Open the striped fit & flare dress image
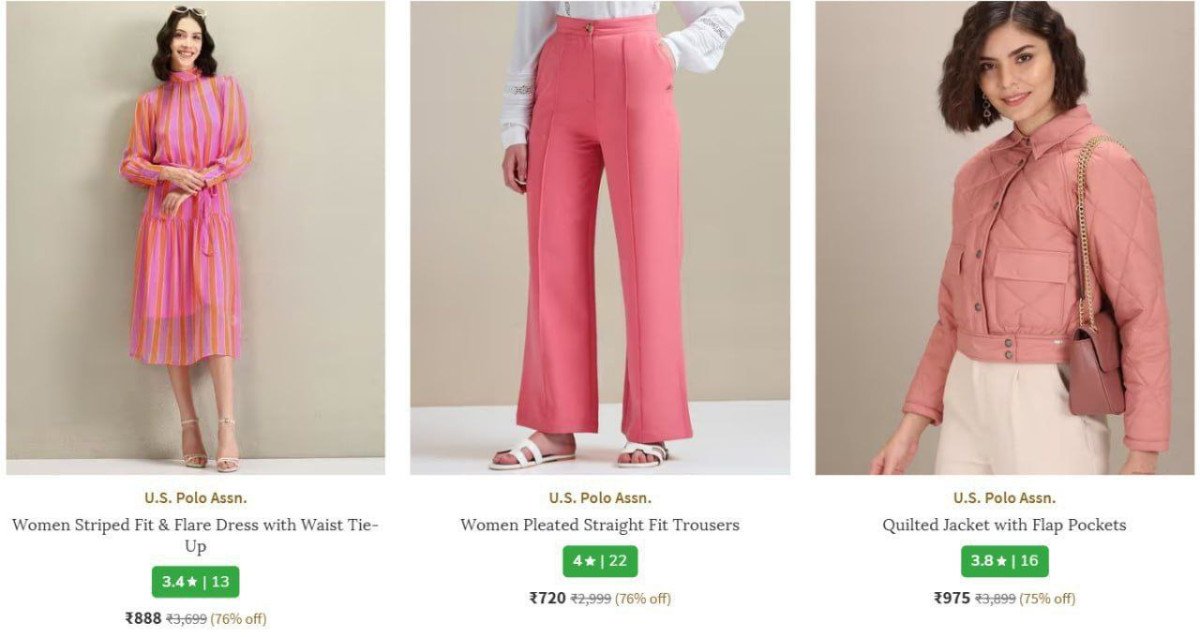Viewport: 1200px width, 637px height. tap(195, 237)
